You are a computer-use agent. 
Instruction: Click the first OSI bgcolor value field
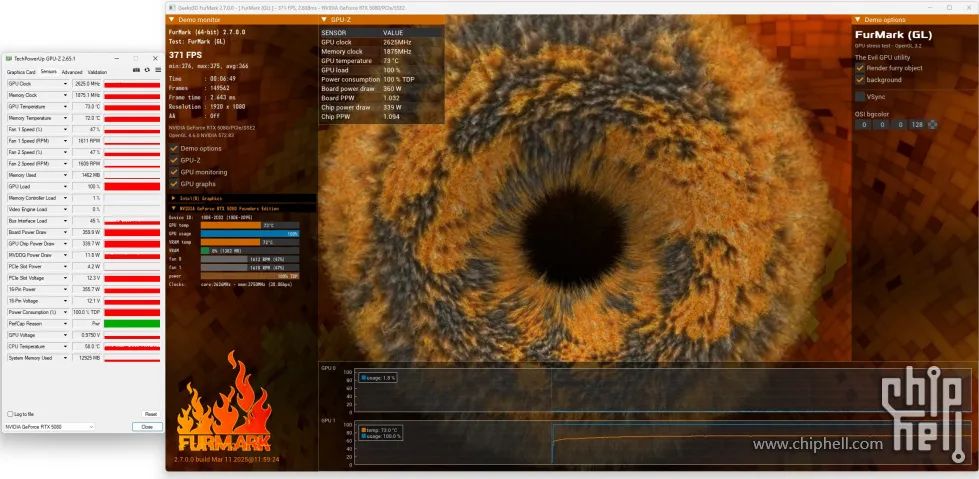pos(862,125)
